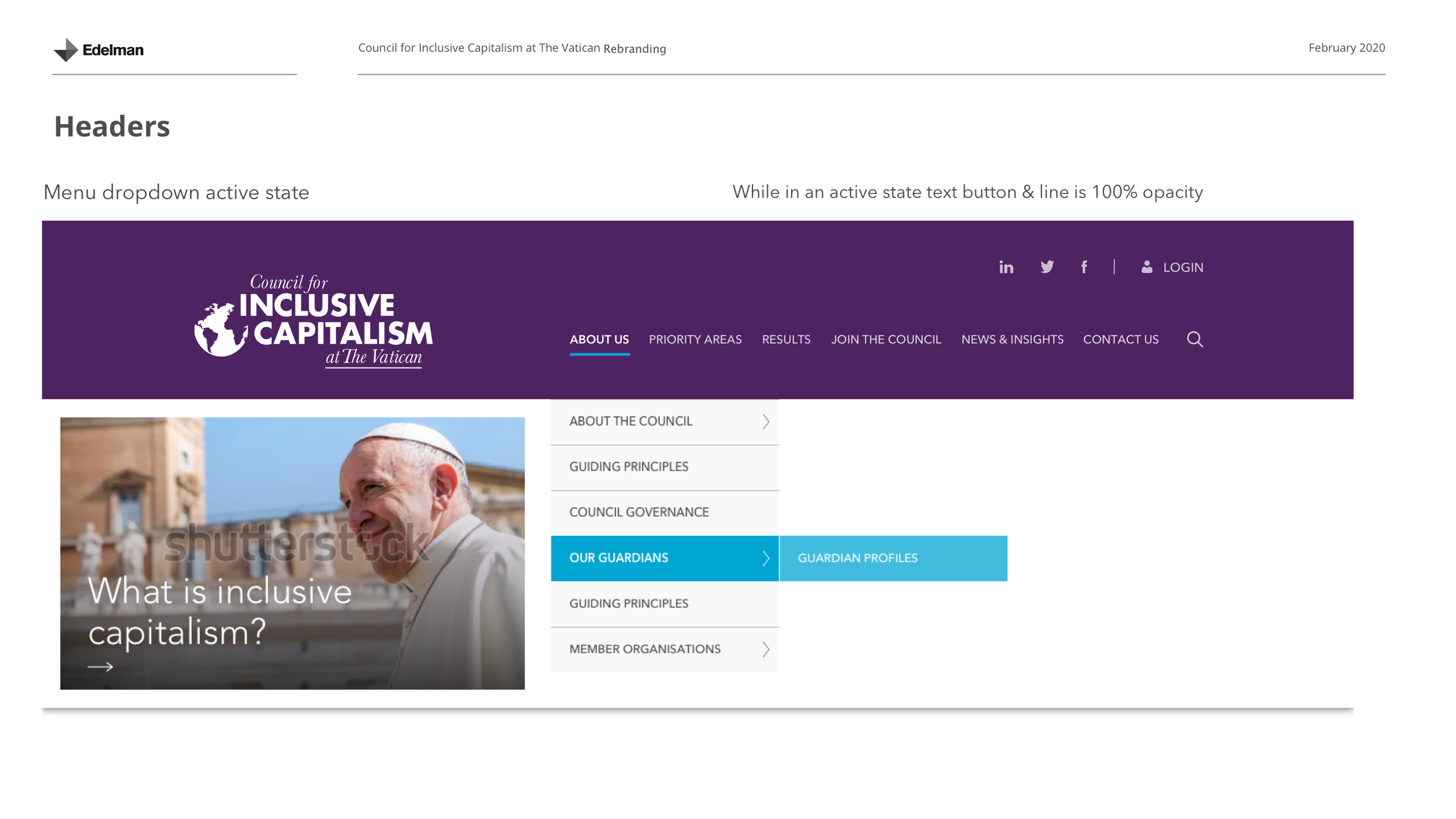Image resolution: width=1456 pixels, height=819 pixels.
Task: Open NEWS & INSIGHTS in navigation
Action: [1012, 340]
